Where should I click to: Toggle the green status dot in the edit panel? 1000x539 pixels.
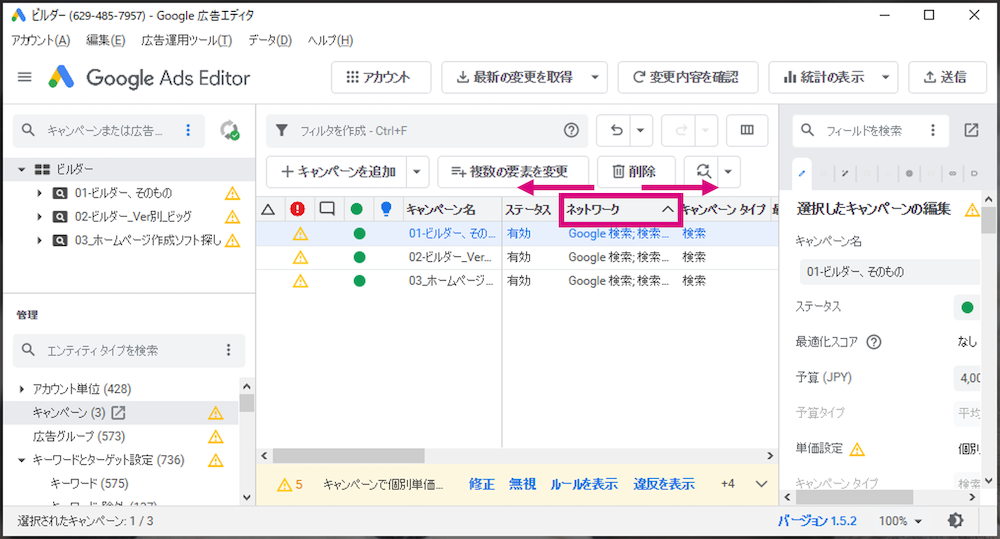pyautogui.click(x=967, y=307)
